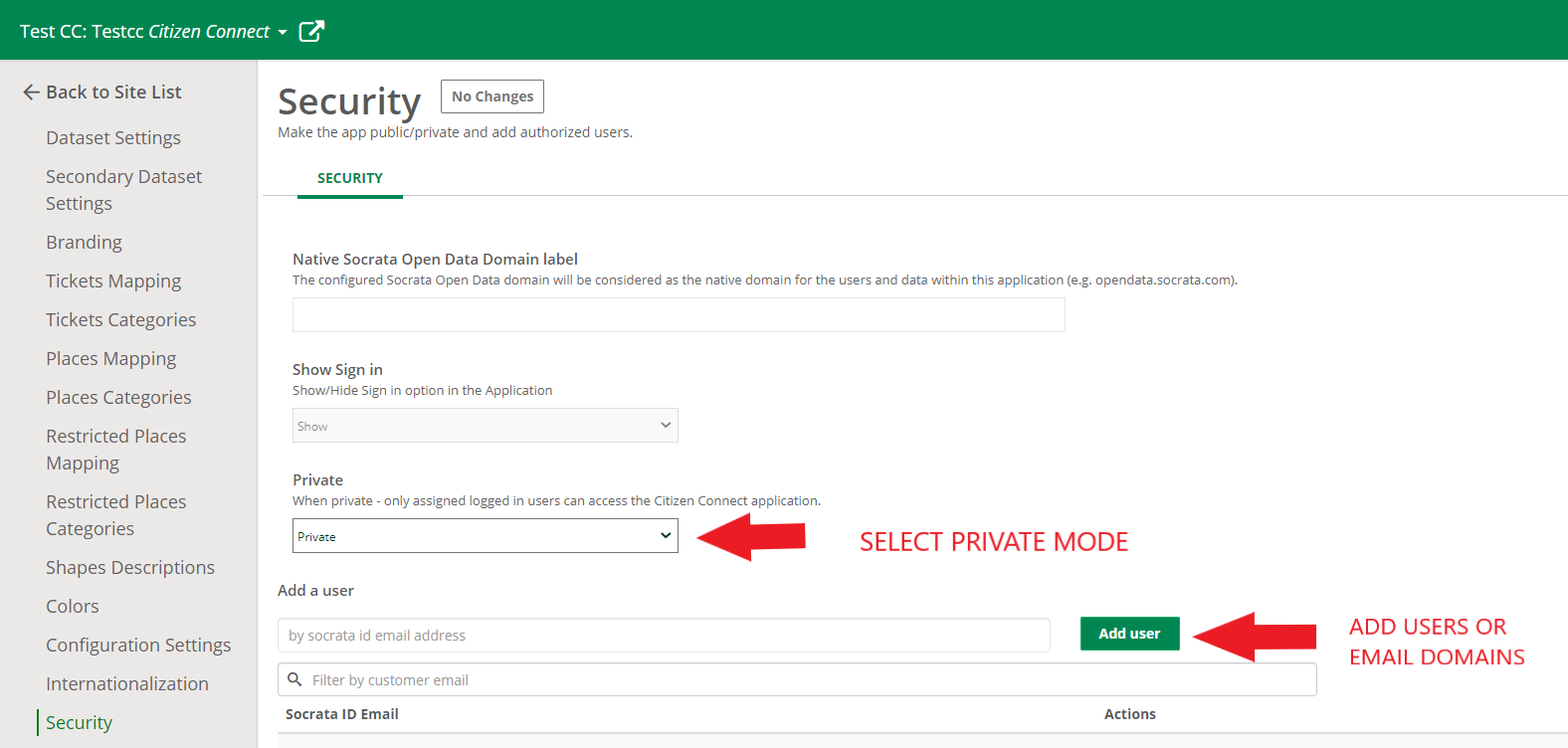This screenshot has height=748, width=1568.
Task: Switch to the SECURITY tab
Action: click(350, 178)
